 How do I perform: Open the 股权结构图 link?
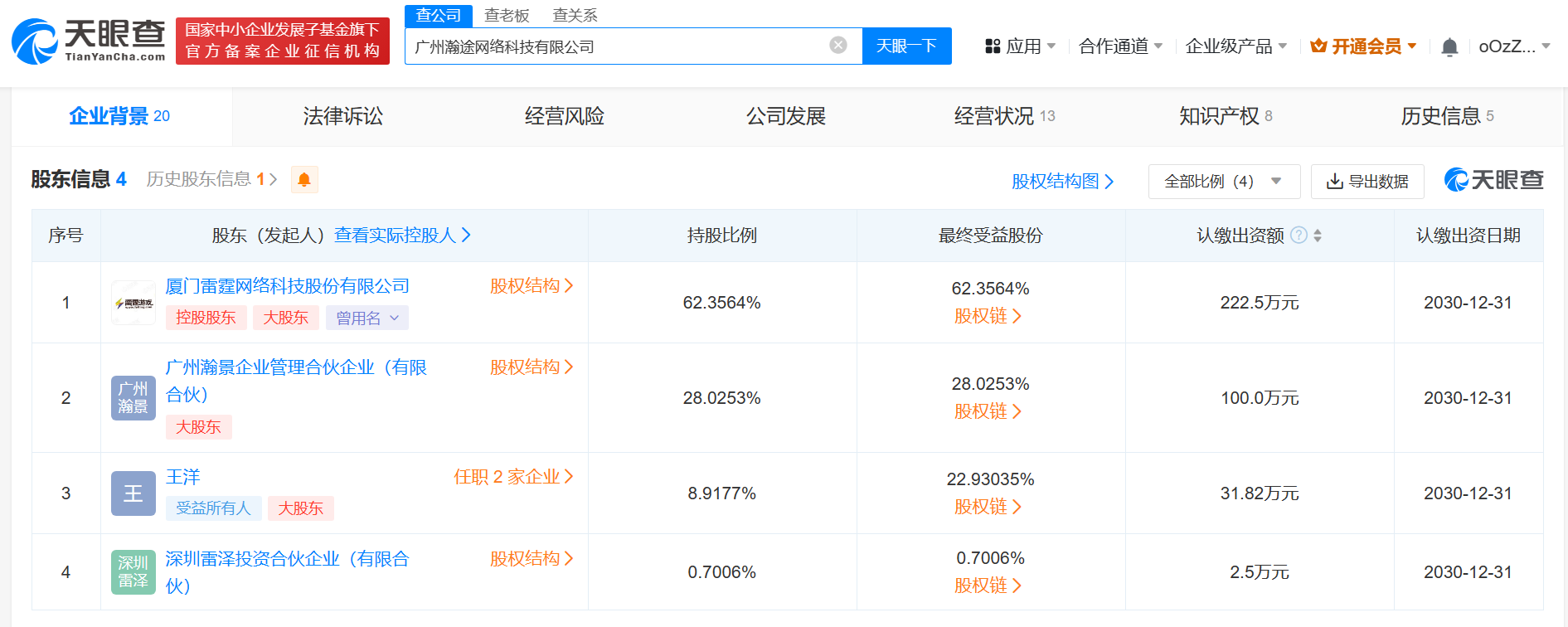click(x=1062, y=182)
